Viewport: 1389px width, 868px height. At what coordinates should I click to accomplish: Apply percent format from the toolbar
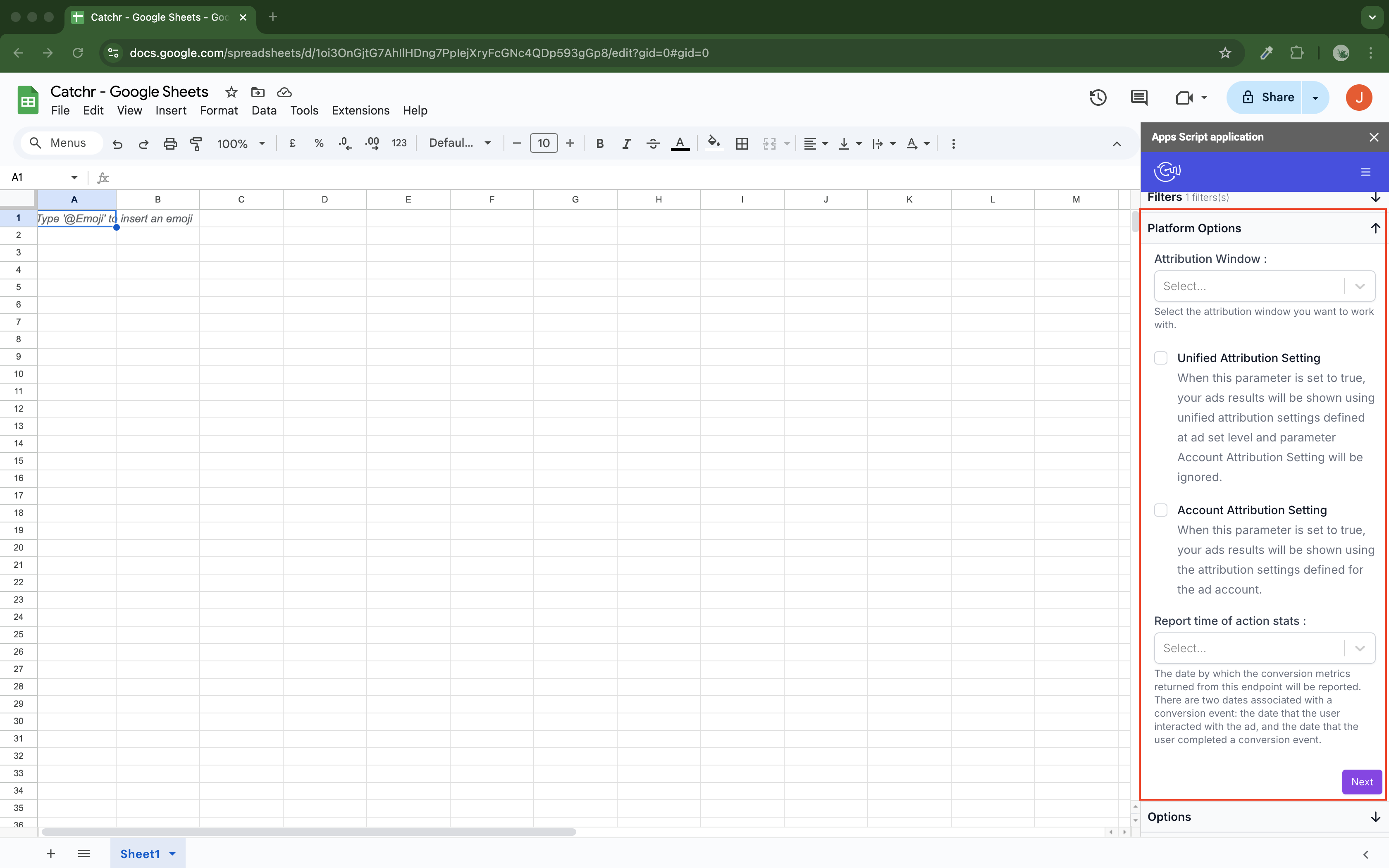pos(319,143)
